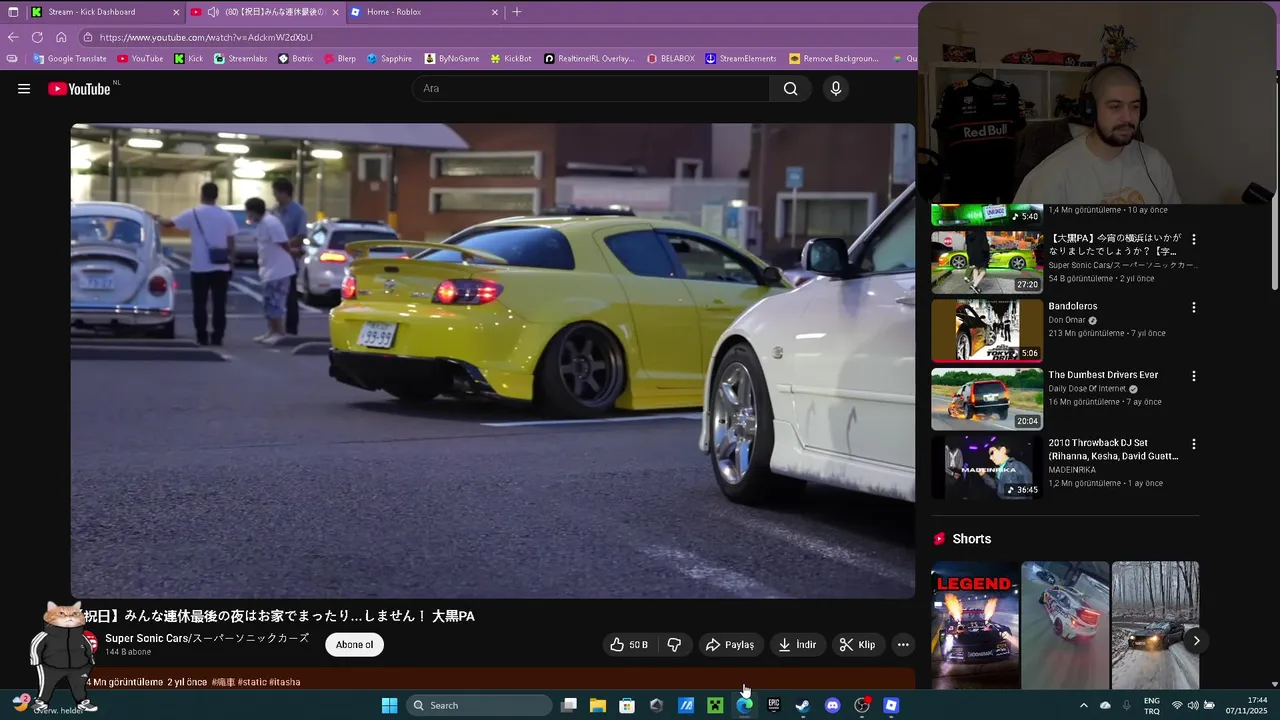Open Epic Games Launcher from the taskbar
The width and height of the screenshot is (1280, 720).
[x=774, y=705]
